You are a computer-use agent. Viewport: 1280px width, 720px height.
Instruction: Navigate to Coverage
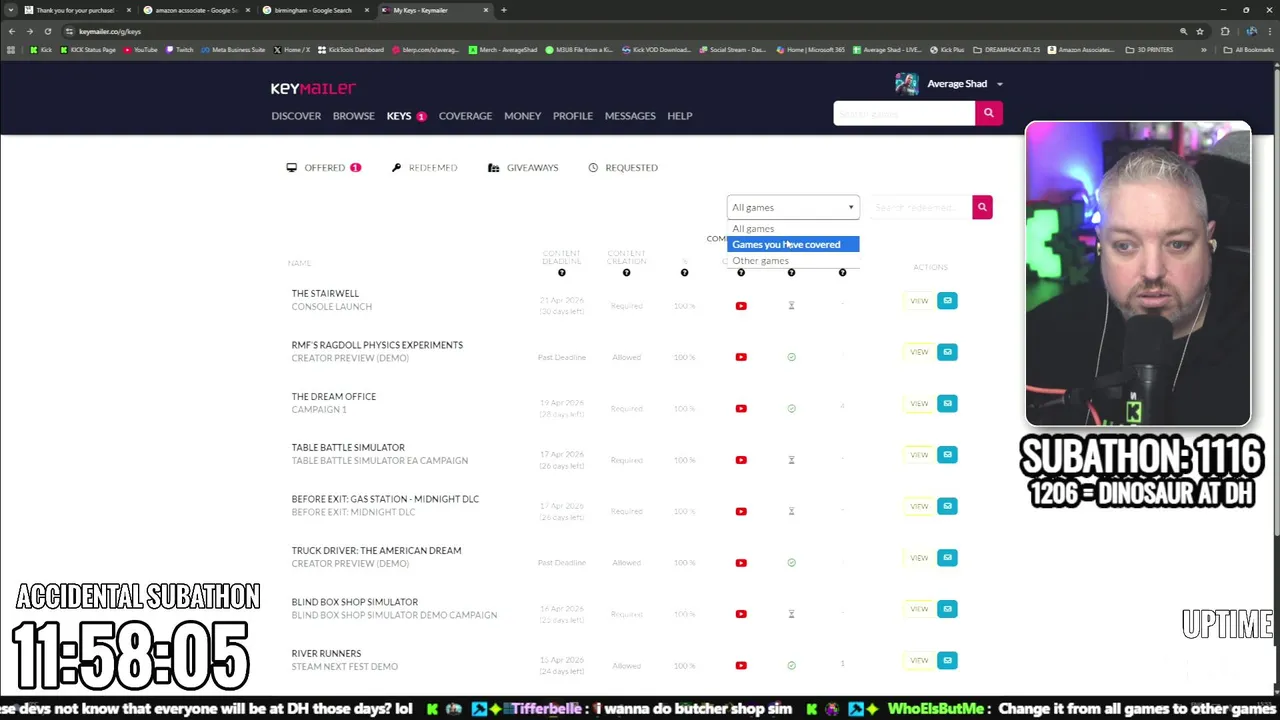pyautogui.click(x=465, y=116)
